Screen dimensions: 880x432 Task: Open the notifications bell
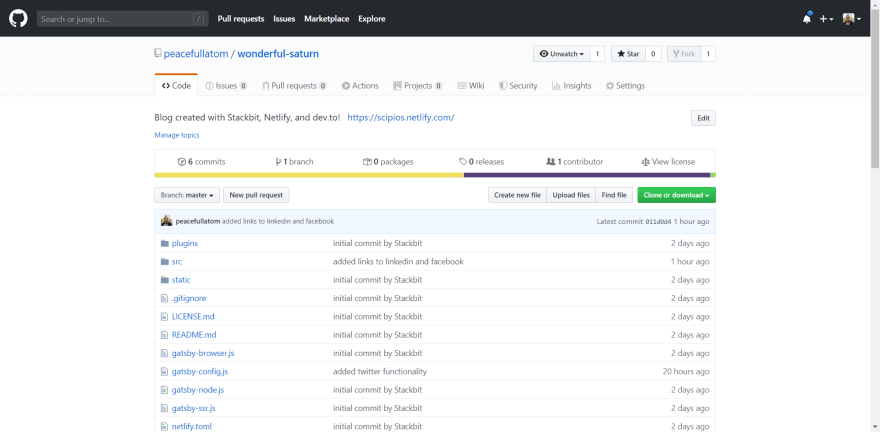click(x=807, y=18)
